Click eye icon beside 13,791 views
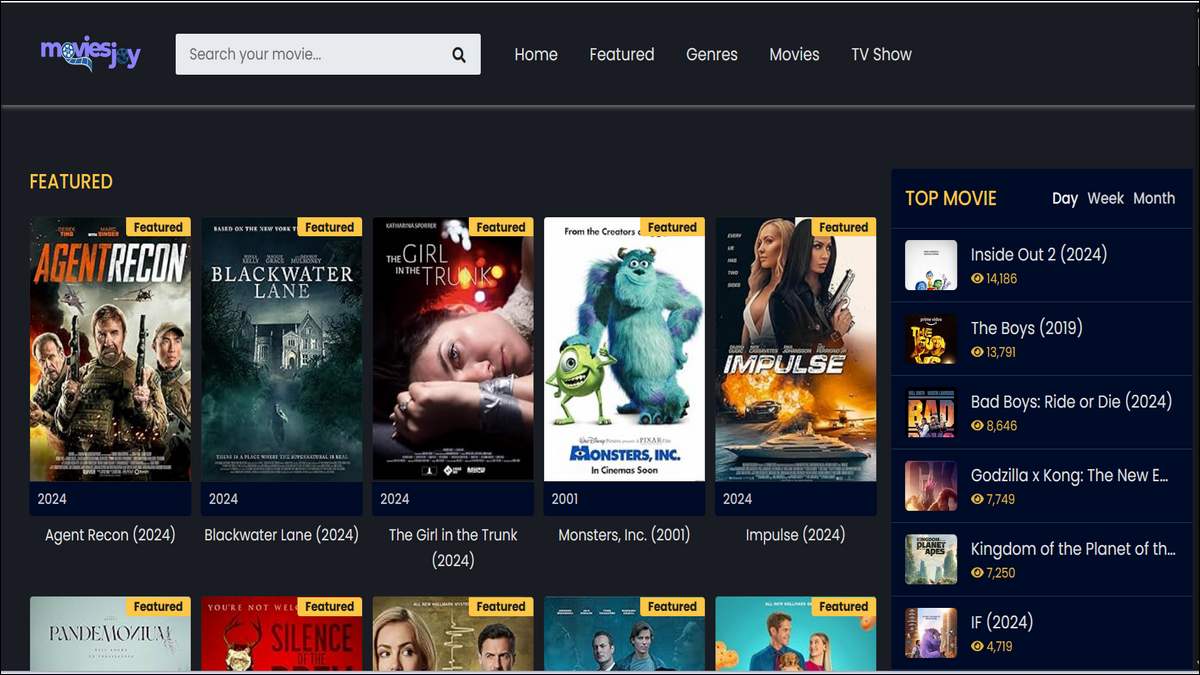The image size is (1200, 675). pos(977,353)
